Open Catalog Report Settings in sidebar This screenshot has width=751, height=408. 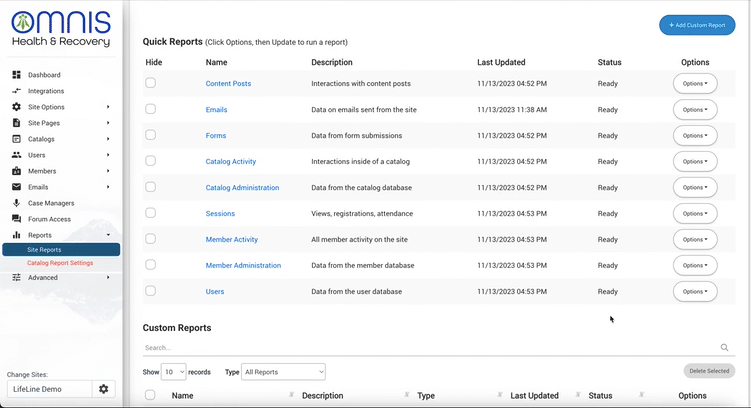click(60, 263)
